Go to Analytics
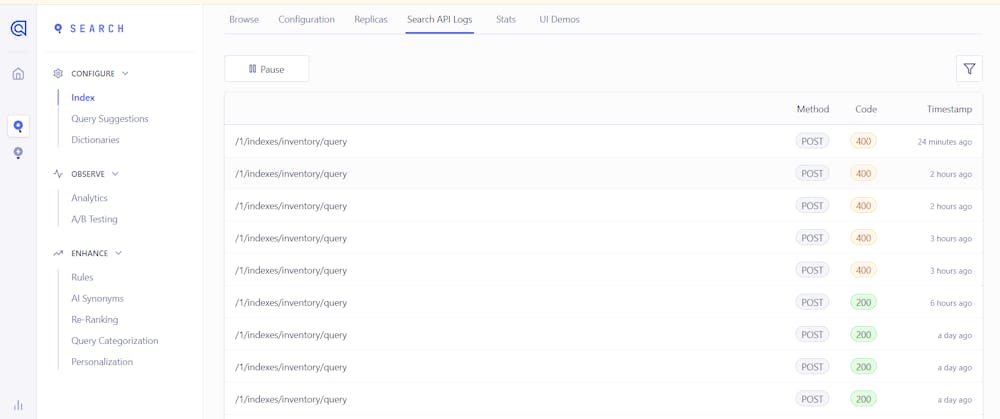 pyautogui.click(x=89, y=198)
